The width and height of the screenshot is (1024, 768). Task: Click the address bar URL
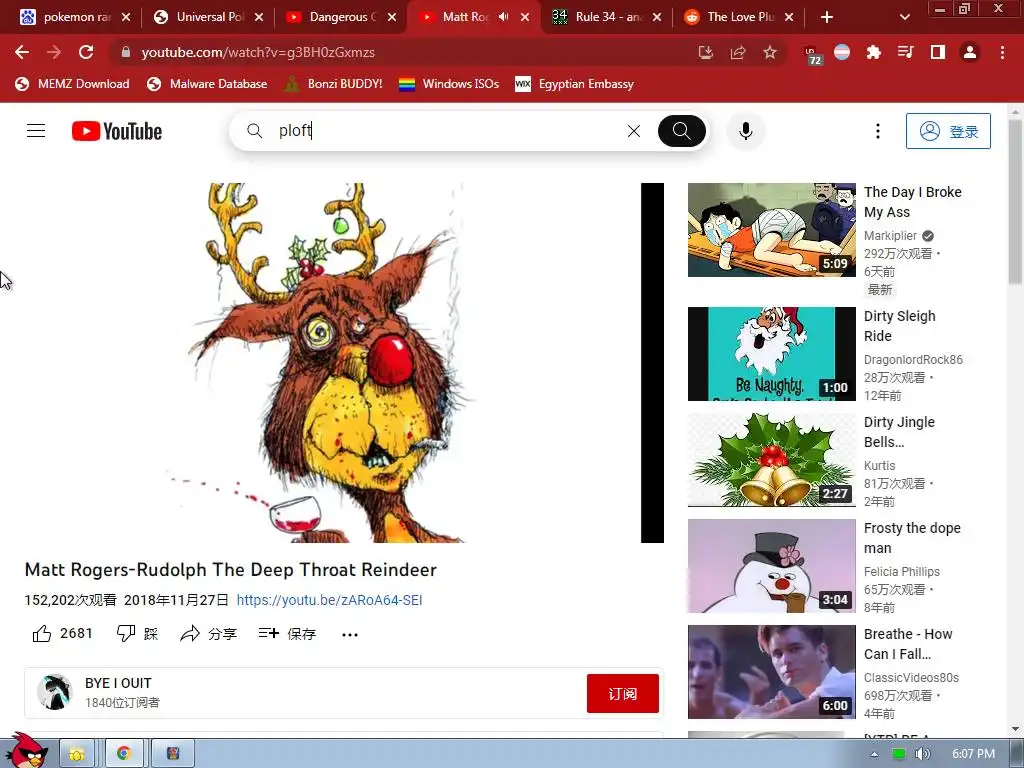258,52
